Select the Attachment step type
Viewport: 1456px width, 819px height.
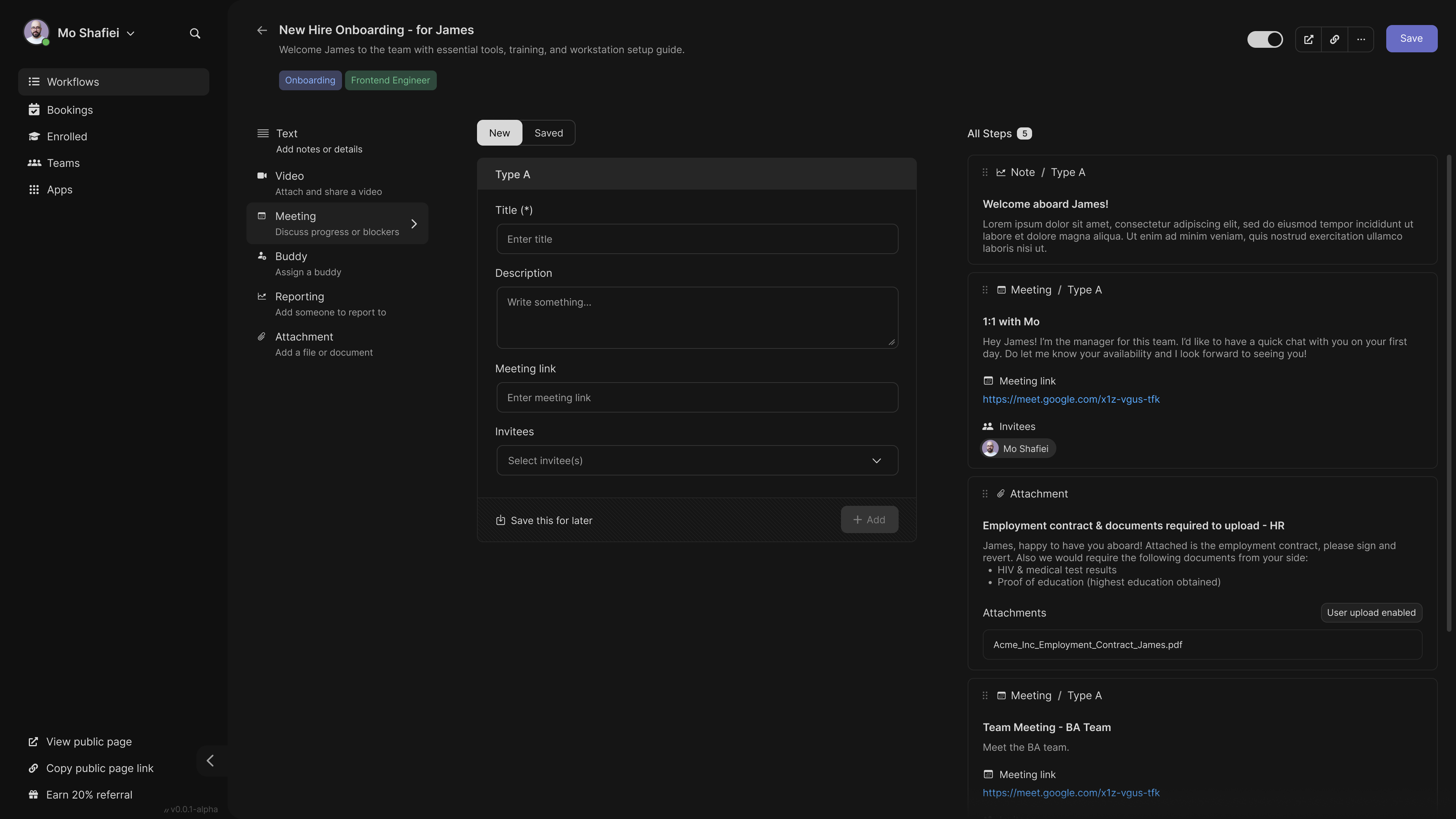(337, 344)
